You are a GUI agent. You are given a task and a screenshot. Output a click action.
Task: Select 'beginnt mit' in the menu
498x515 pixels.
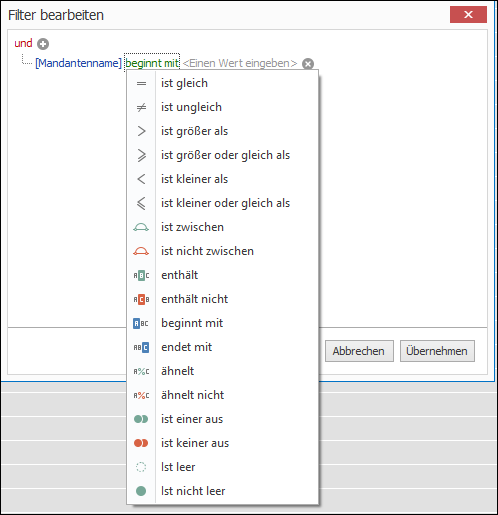pos(222,323)
